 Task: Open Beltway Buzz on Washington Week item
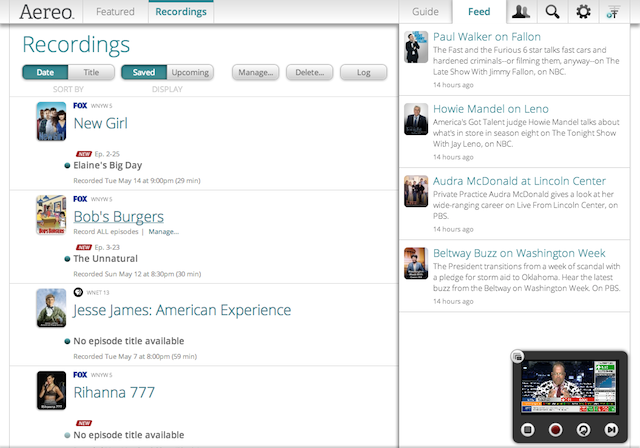(519, 253)
